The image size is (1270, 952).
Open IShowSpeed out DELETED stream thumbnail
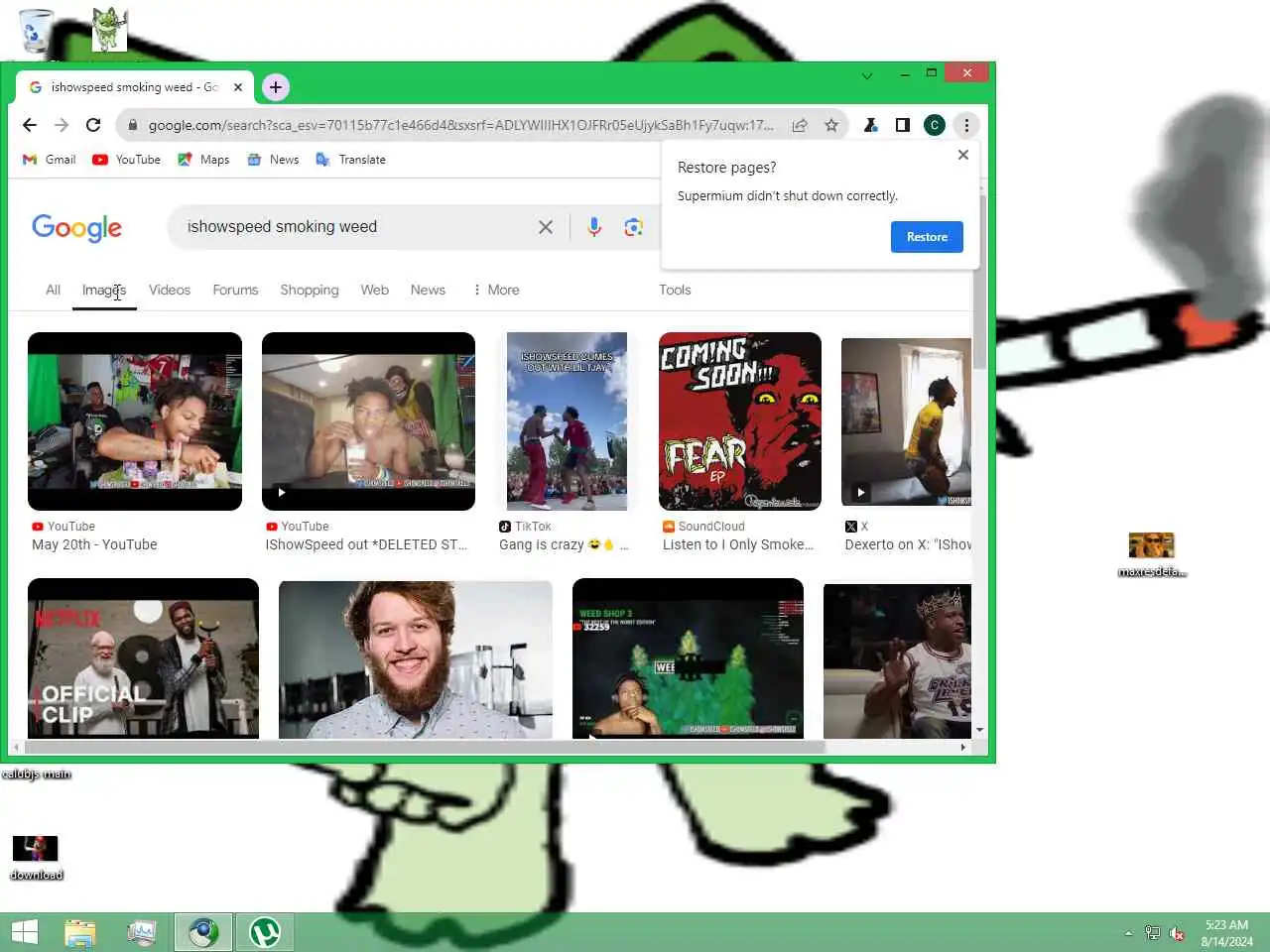pyautogui.click(x=368, y=421)
